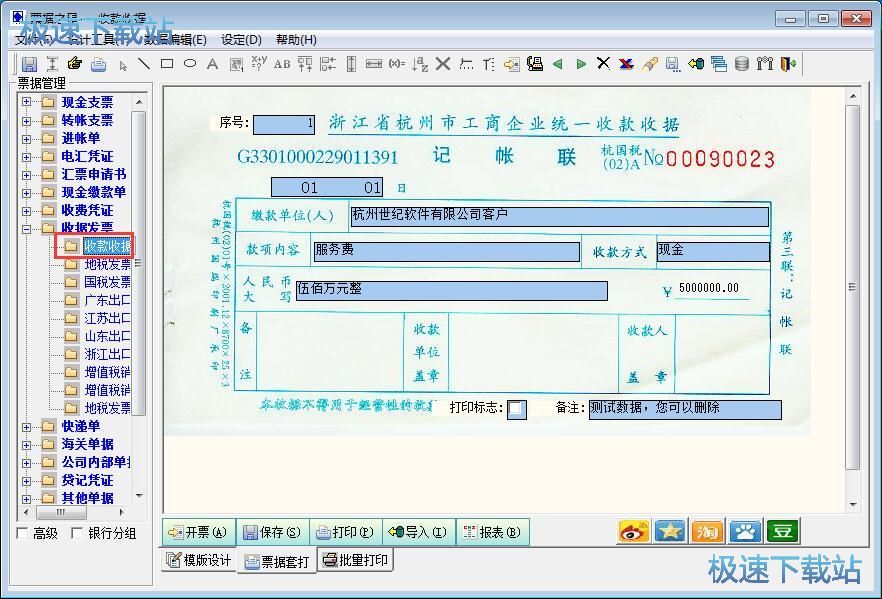Click the save disk icon in toolbar
Viewport: 882px width, 599px height.
[30, 64]
